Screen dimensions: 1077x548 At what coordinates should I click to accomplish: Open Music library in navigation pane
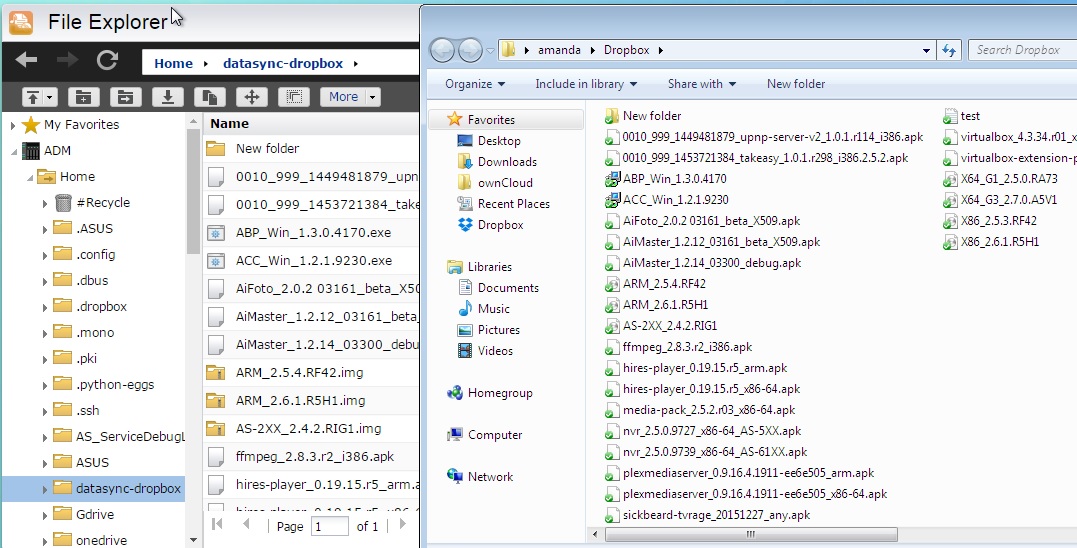click(x=494, y=309)
